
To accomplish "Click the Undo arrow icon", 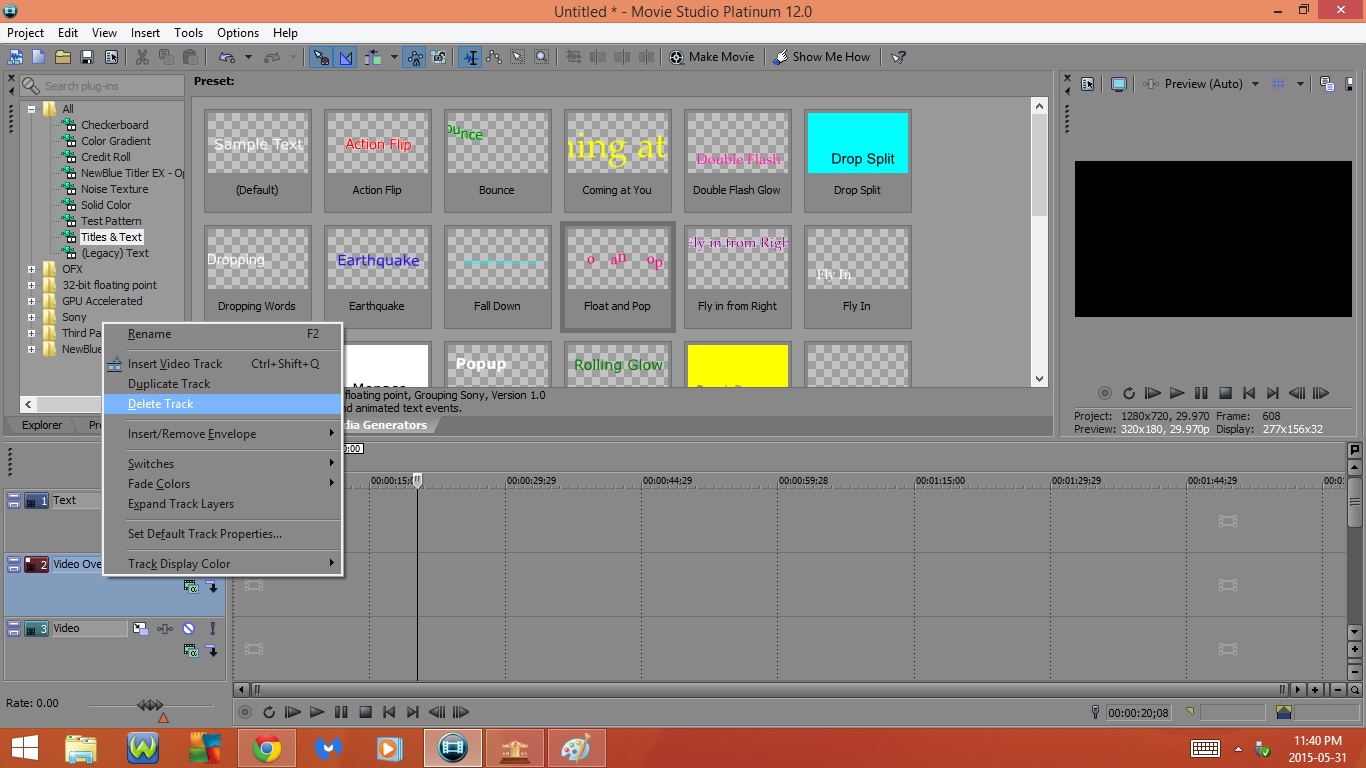I will 227,57.
